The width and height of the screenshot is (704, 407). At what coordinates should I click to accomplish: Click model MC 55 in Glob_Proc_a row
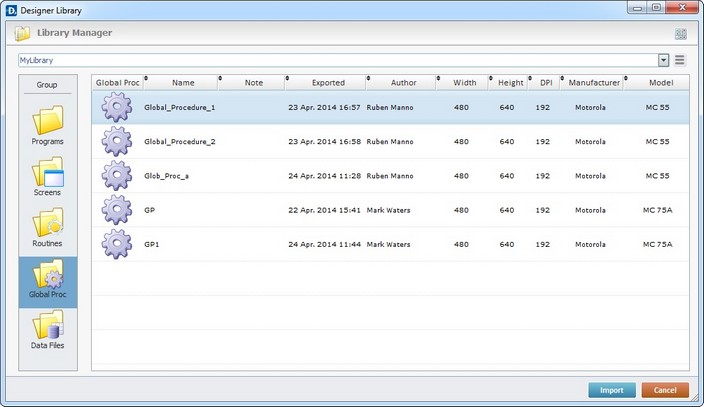pos(657,176)
